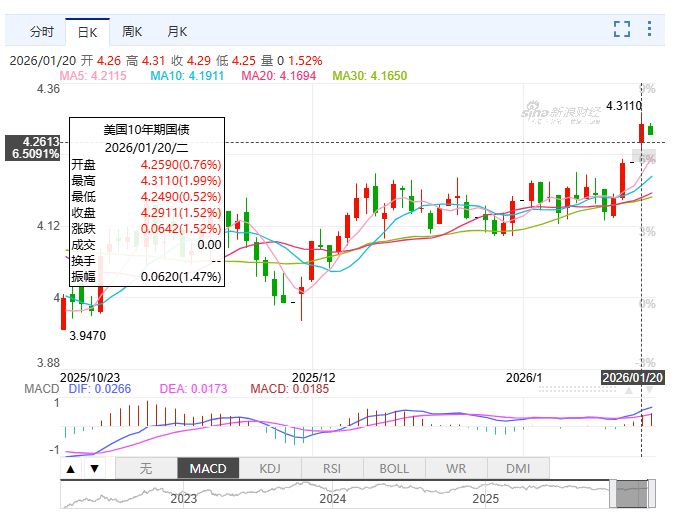Show the RSI indicator

pos(332,468)
